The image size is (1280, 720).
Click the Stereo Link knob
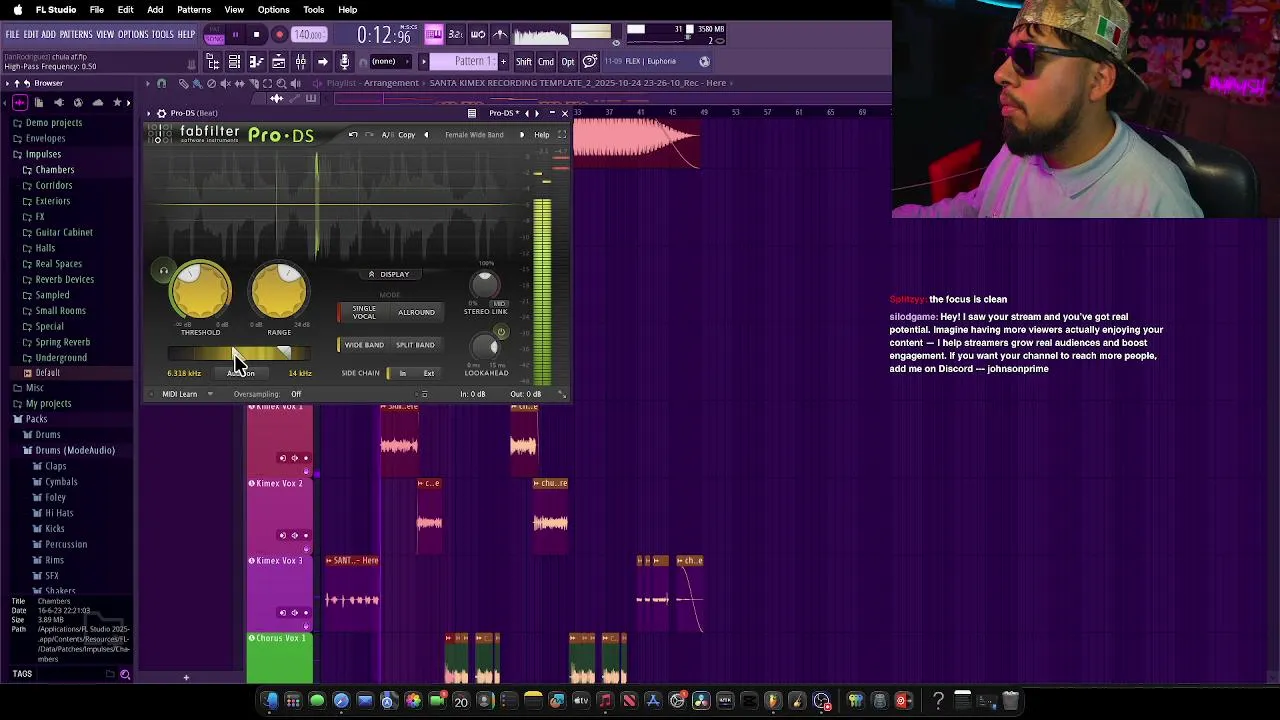click(x=485, y=285)
